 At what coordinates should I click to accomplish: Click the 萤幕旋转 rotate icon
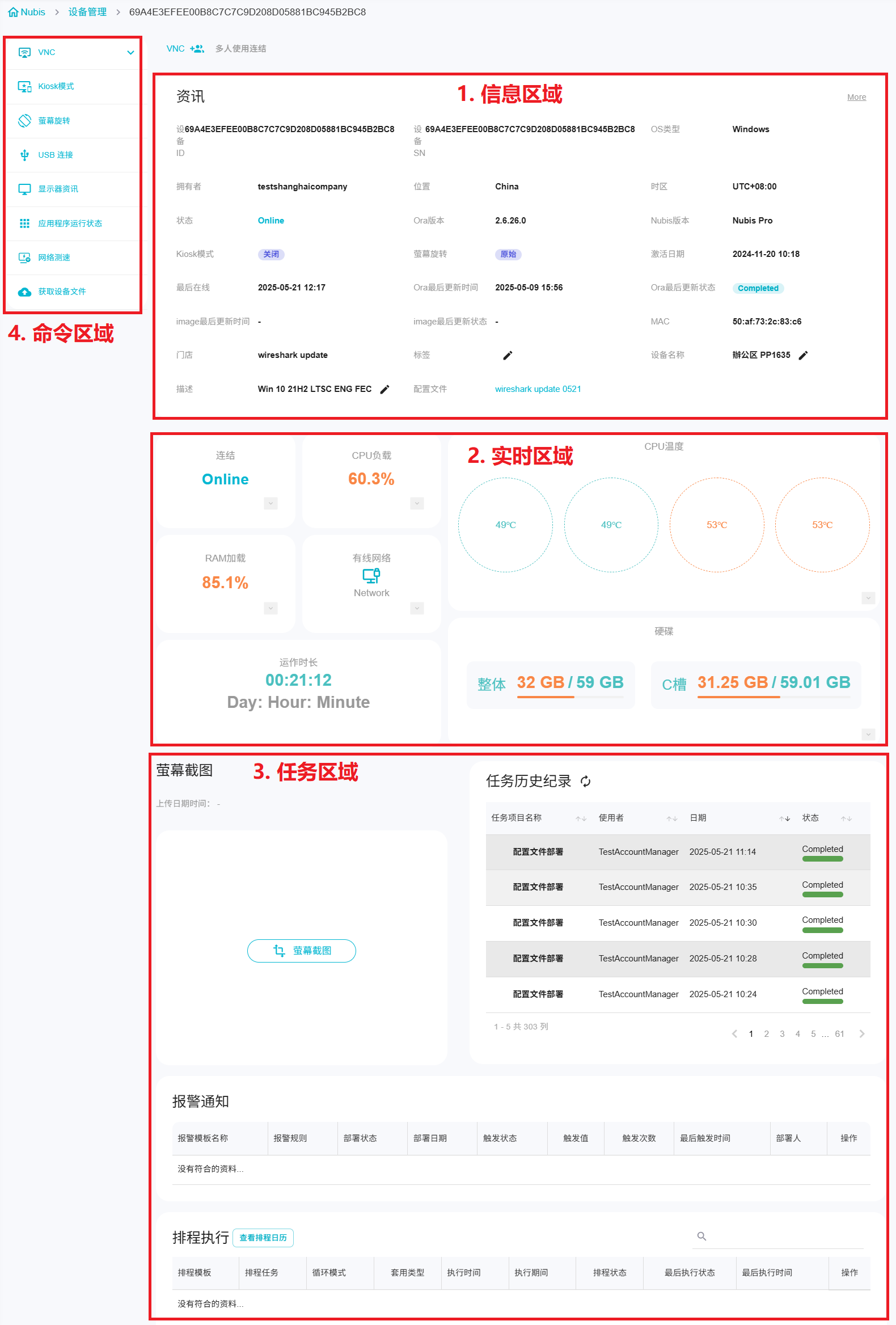[x=24, y=121]
